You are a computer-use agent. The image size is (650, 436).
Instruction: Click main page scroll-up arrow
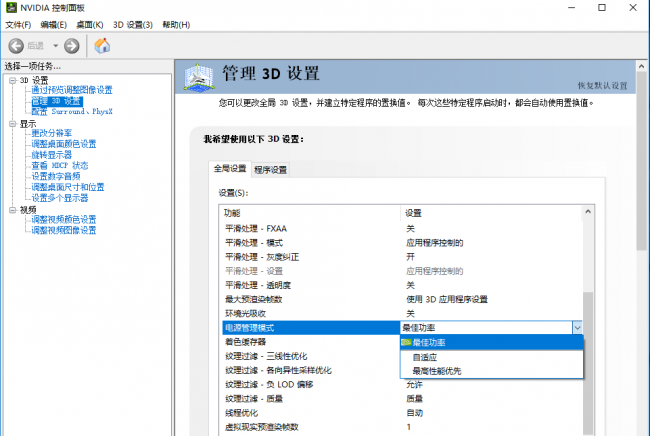(641, 66)
